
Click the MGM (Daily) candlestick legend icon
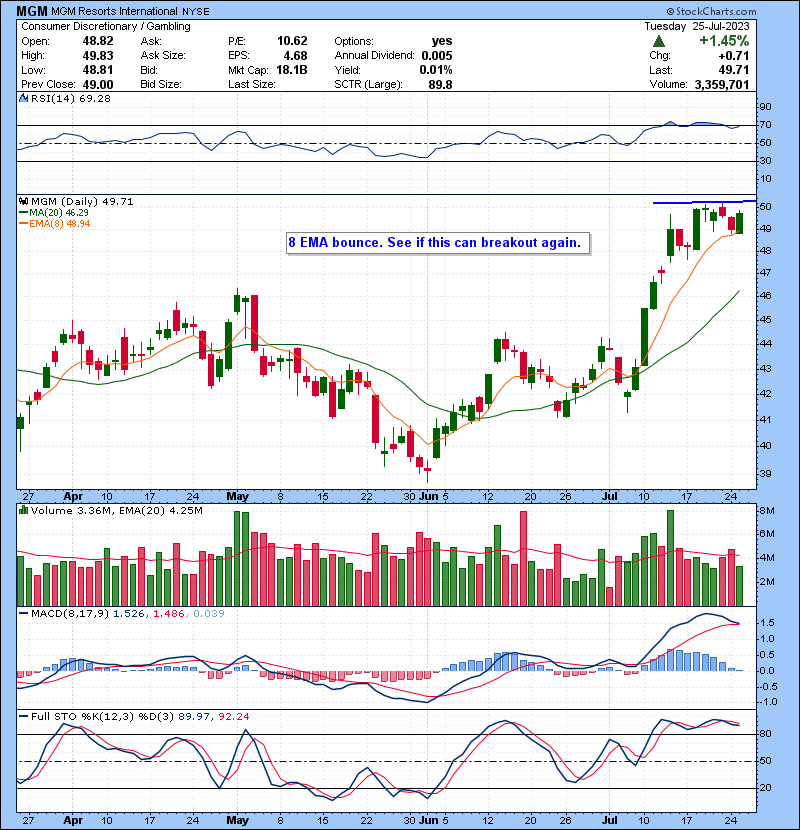23,201
